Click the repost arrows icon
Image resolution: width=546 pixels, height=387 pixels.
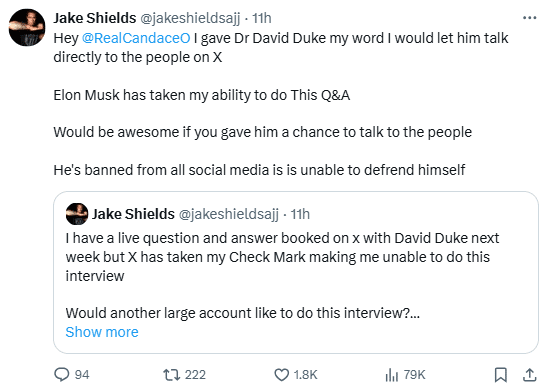172,375
